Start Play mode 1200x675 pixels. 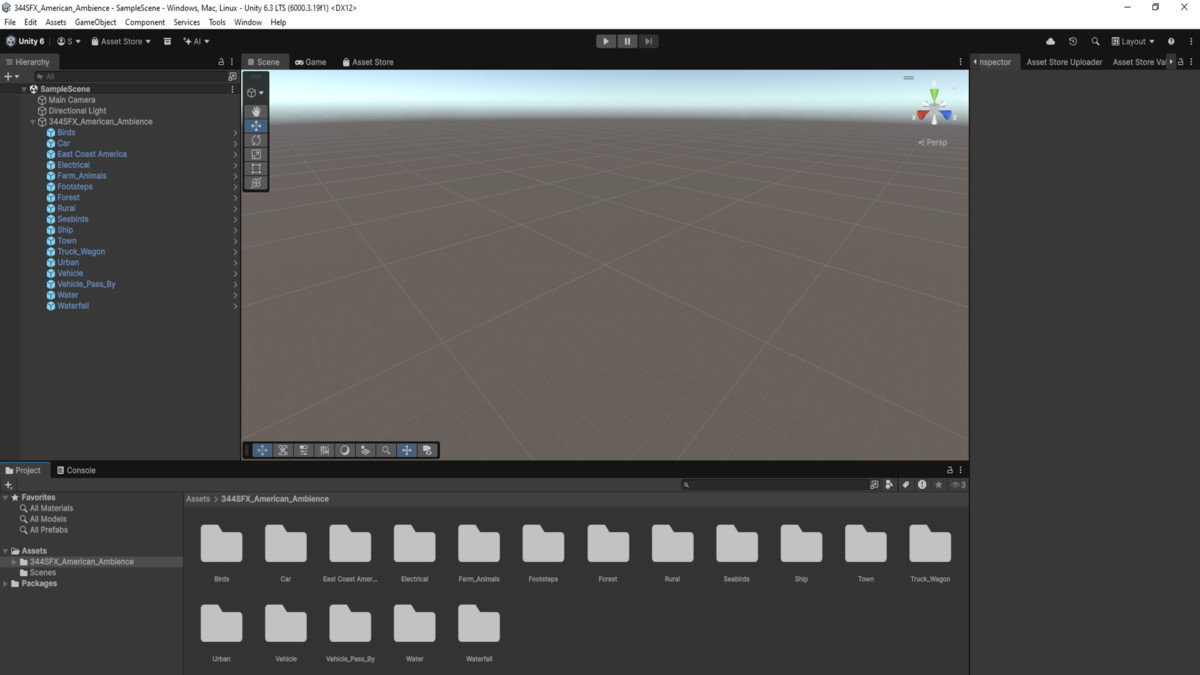point(606,41)
